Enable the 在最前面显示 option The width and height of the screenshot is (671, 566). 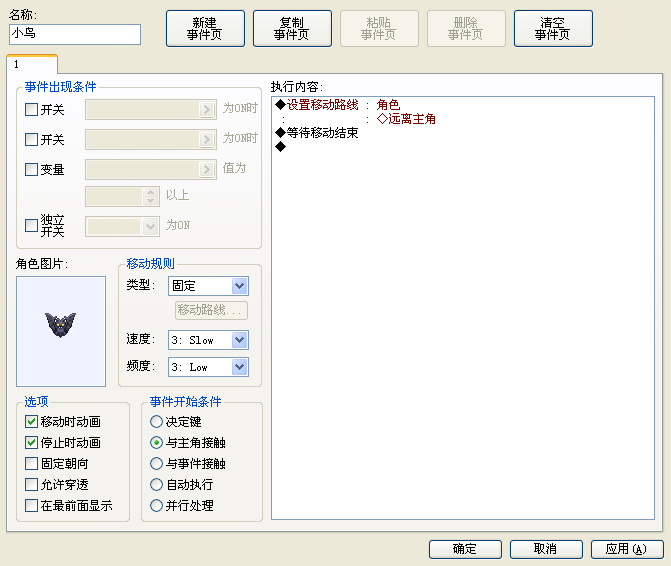31,505
